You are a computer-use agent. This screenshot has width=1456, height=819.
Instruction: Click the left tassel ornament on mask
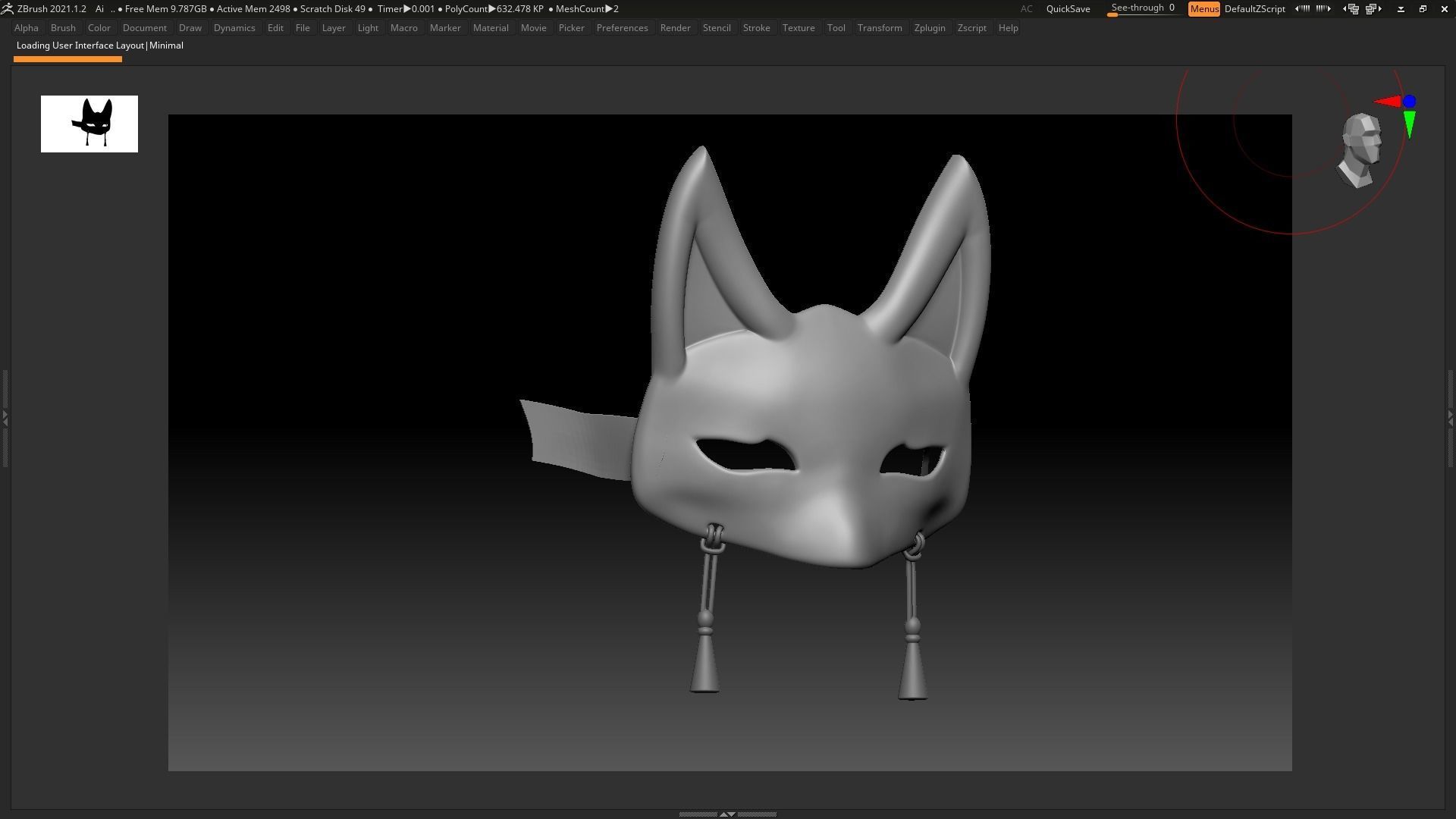click(707, 608)
